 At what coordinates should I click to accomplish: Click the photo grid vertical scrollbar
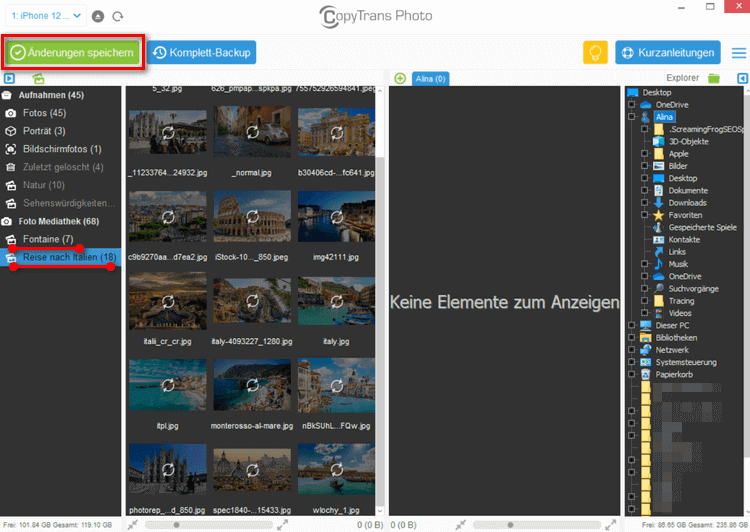click(380, 330)
